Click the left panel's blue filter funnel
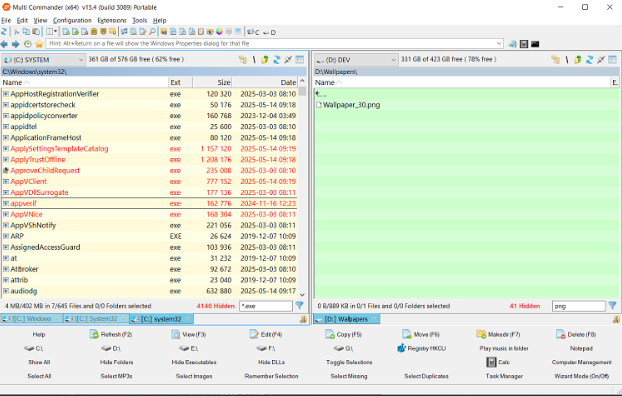Viewport: 622px width, 396px height. click(x=299, y=306)
